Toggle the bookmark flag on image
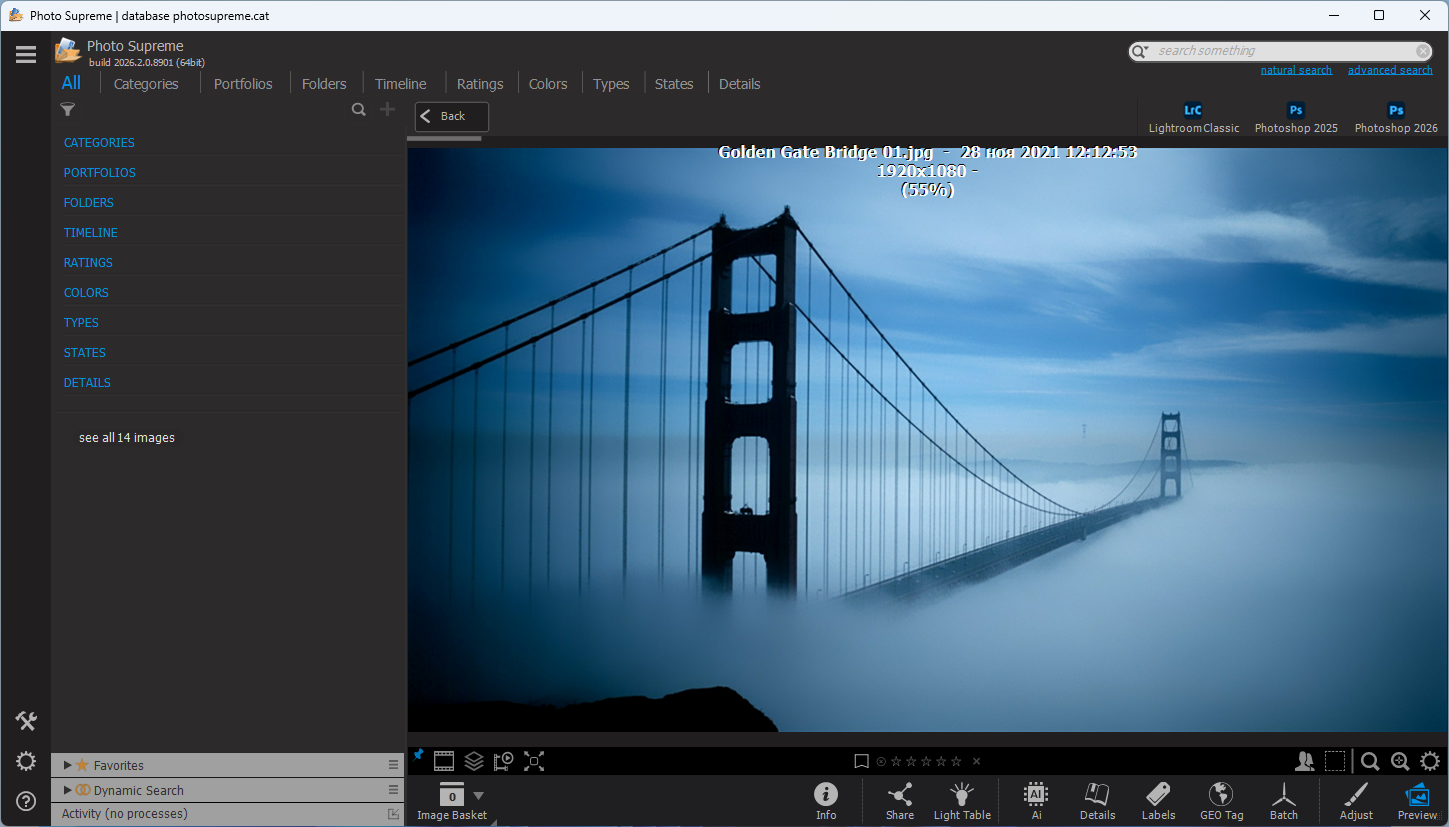 coord(861,762)
